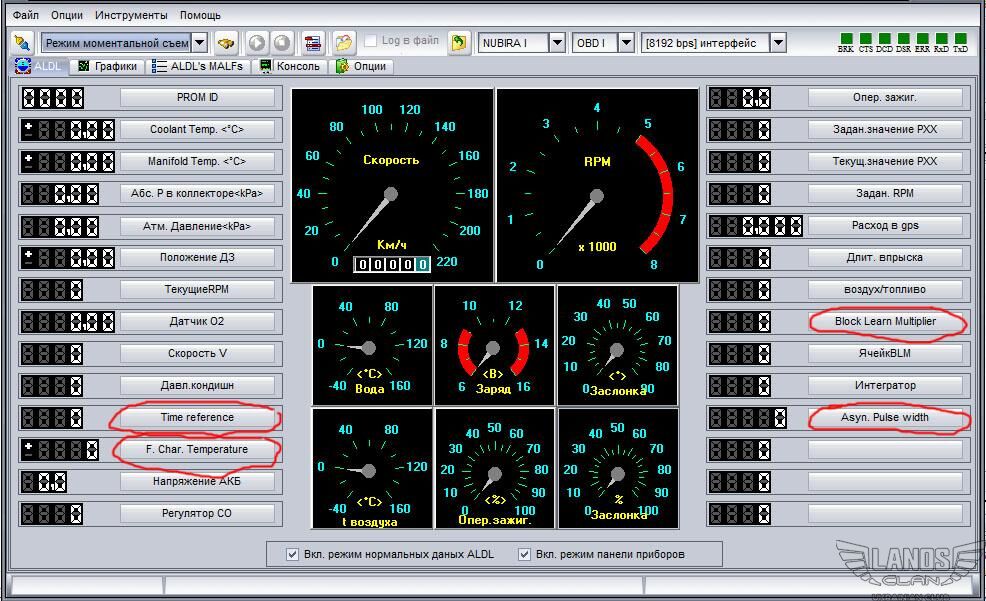Expand the 'Режим моментальной съем' mode dropdown
This screenshot has height=601, width=986.
coord(199,43)
